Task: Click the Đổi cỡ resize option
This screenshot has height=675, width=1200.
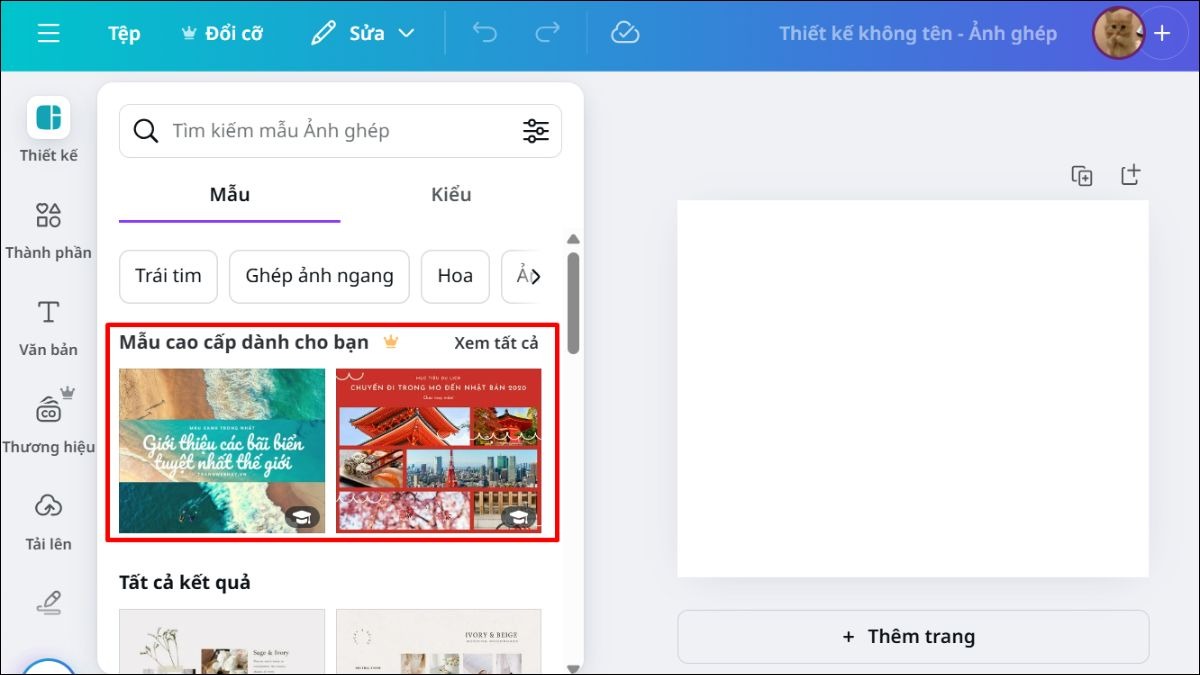Action: coord(222,33)
